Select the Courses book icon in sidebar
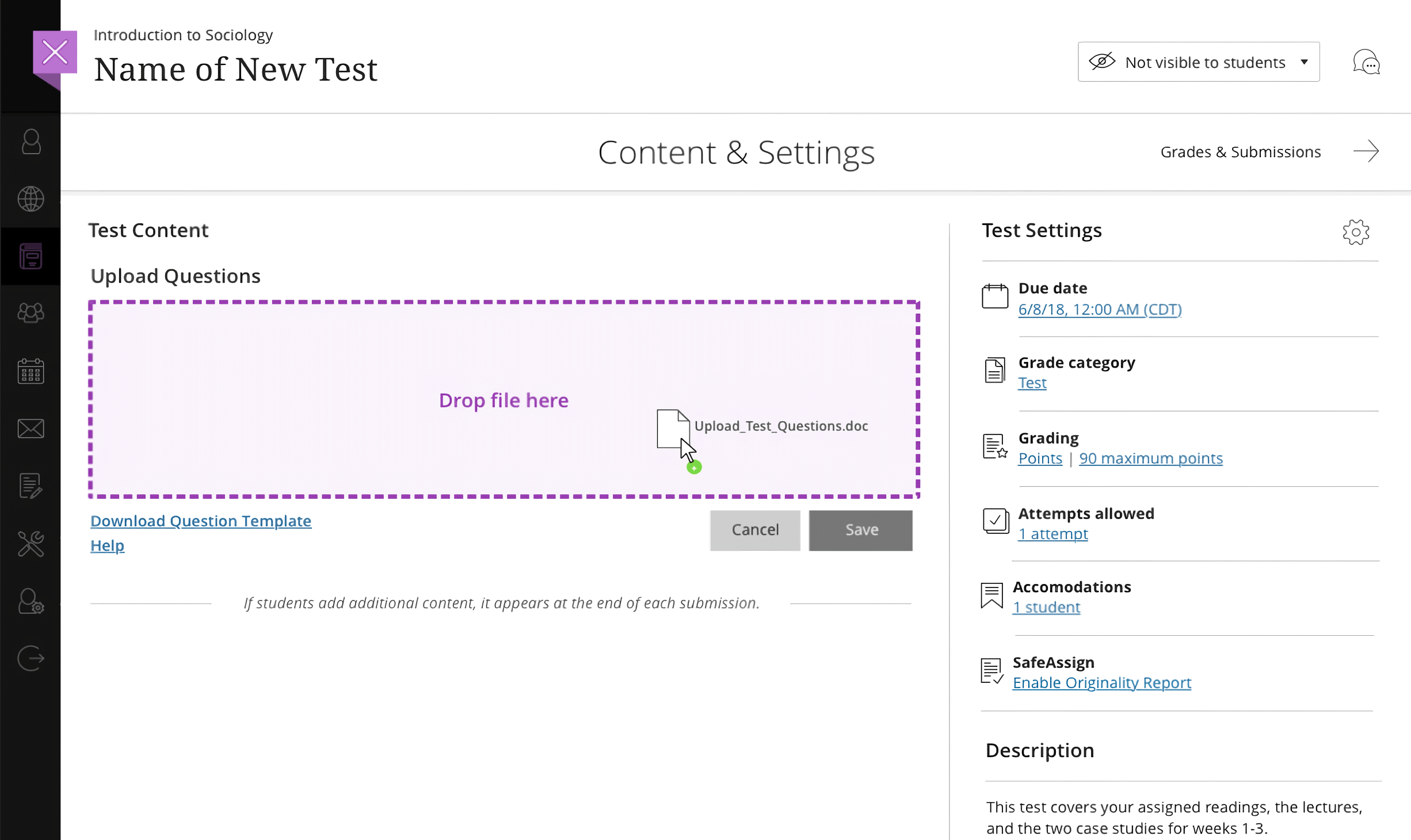 point(30,256)
